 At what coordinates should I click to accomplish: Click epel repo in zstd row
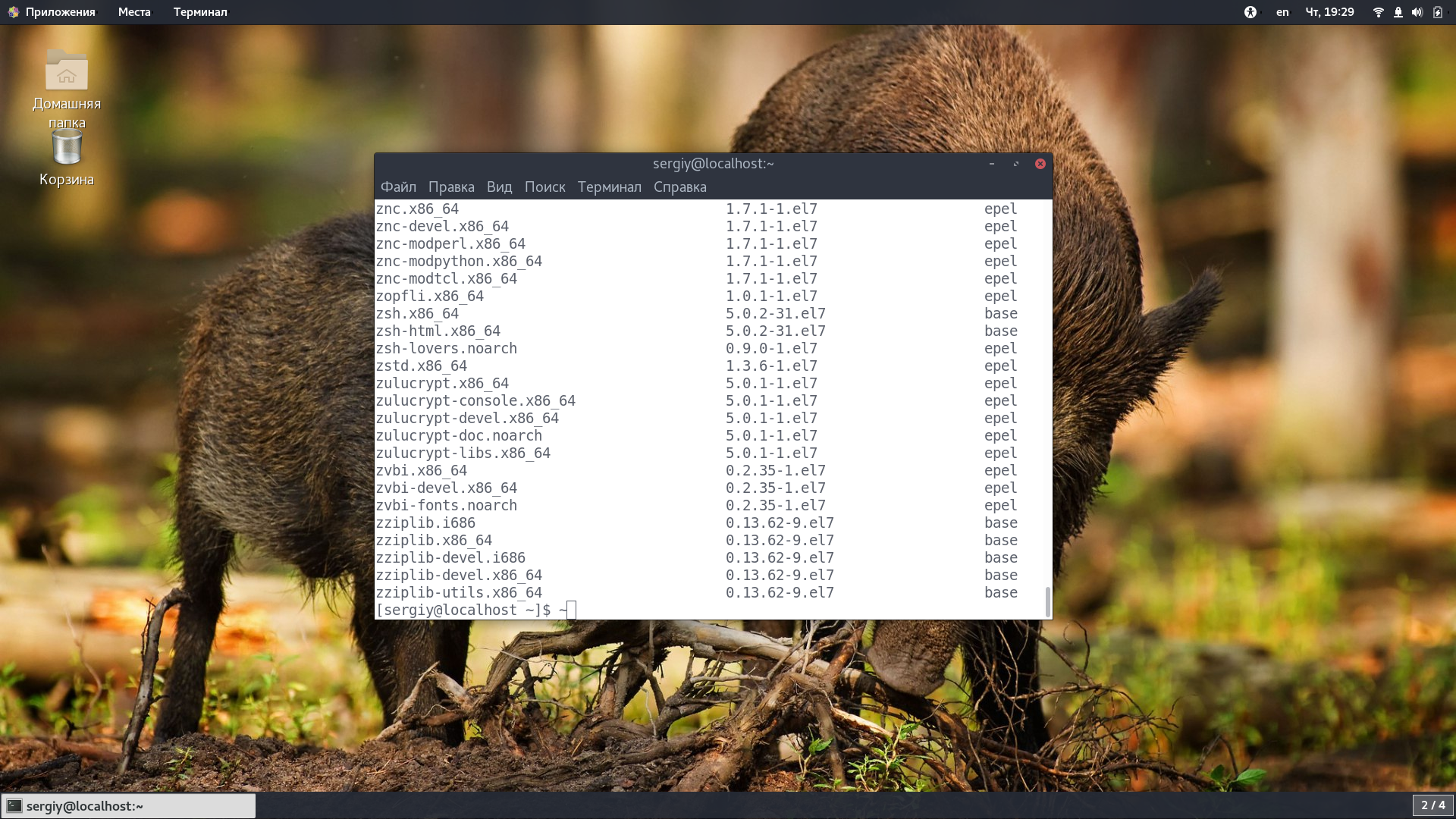(x=1001, y=366)
